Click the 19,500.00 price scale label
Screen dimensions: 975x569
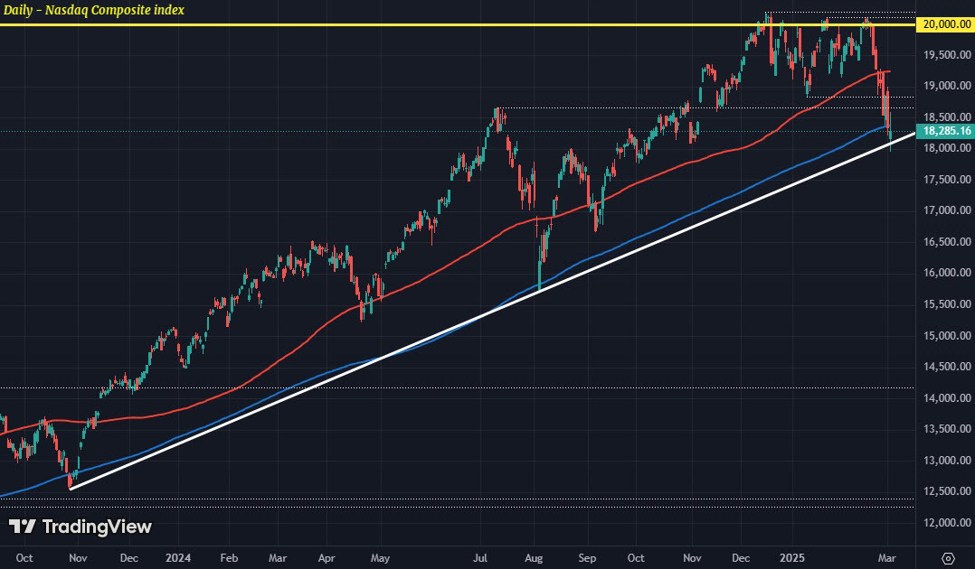coord(945,55)
